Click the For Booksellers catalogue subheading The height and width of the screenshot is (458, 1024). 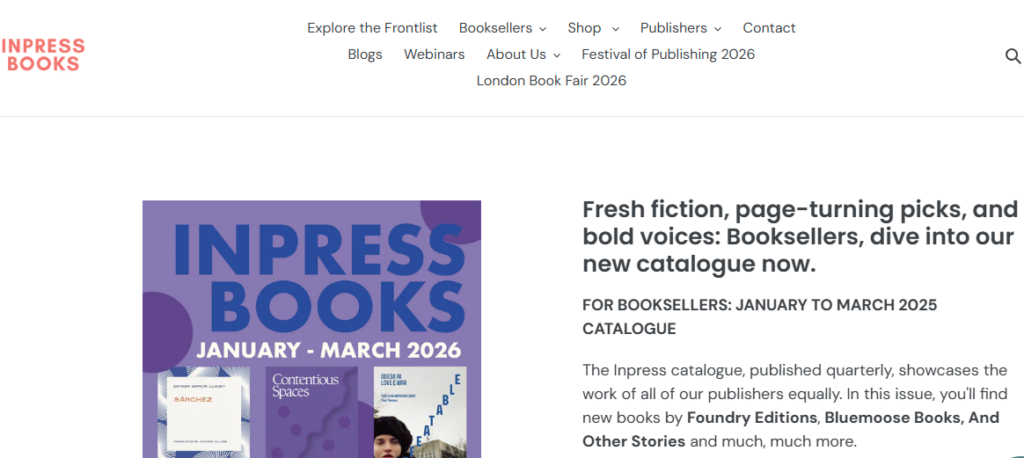[759, 316]
